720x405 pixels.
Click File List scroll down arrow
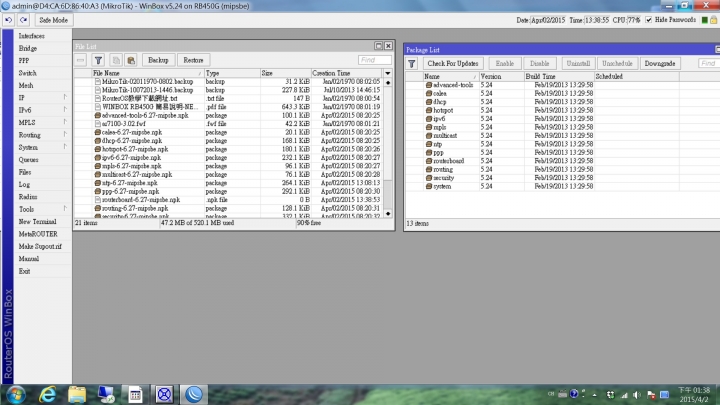(x=388, y=214)
